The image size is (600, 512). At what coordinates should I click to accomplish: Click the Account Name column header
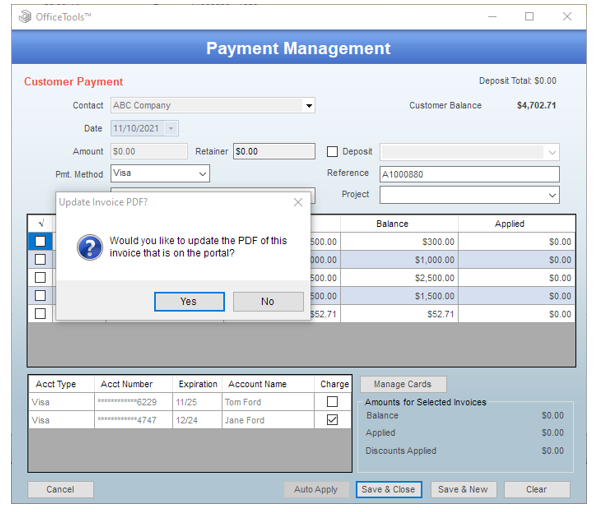268,384
